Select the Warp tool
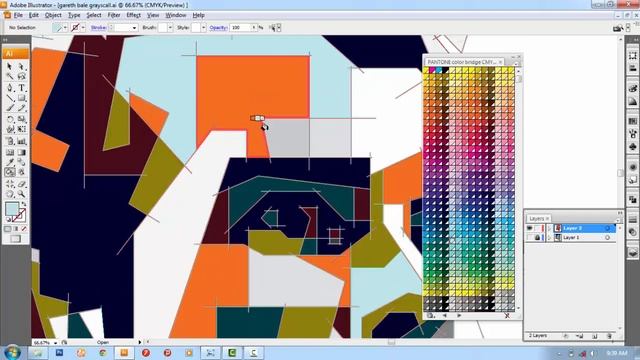 click(x=10, y=129)
